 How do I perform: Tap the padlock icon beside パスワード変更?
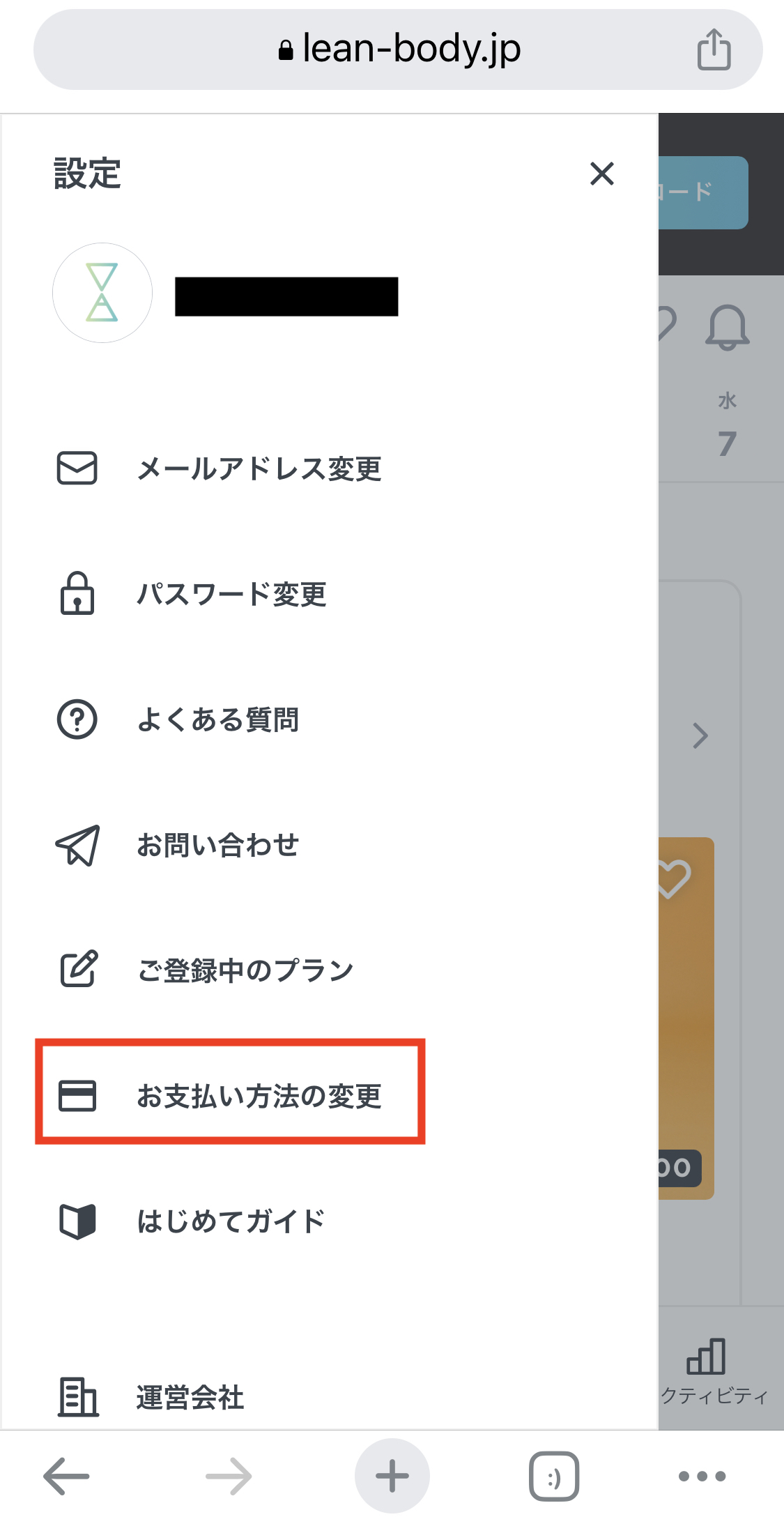click(x=77, y=593)
